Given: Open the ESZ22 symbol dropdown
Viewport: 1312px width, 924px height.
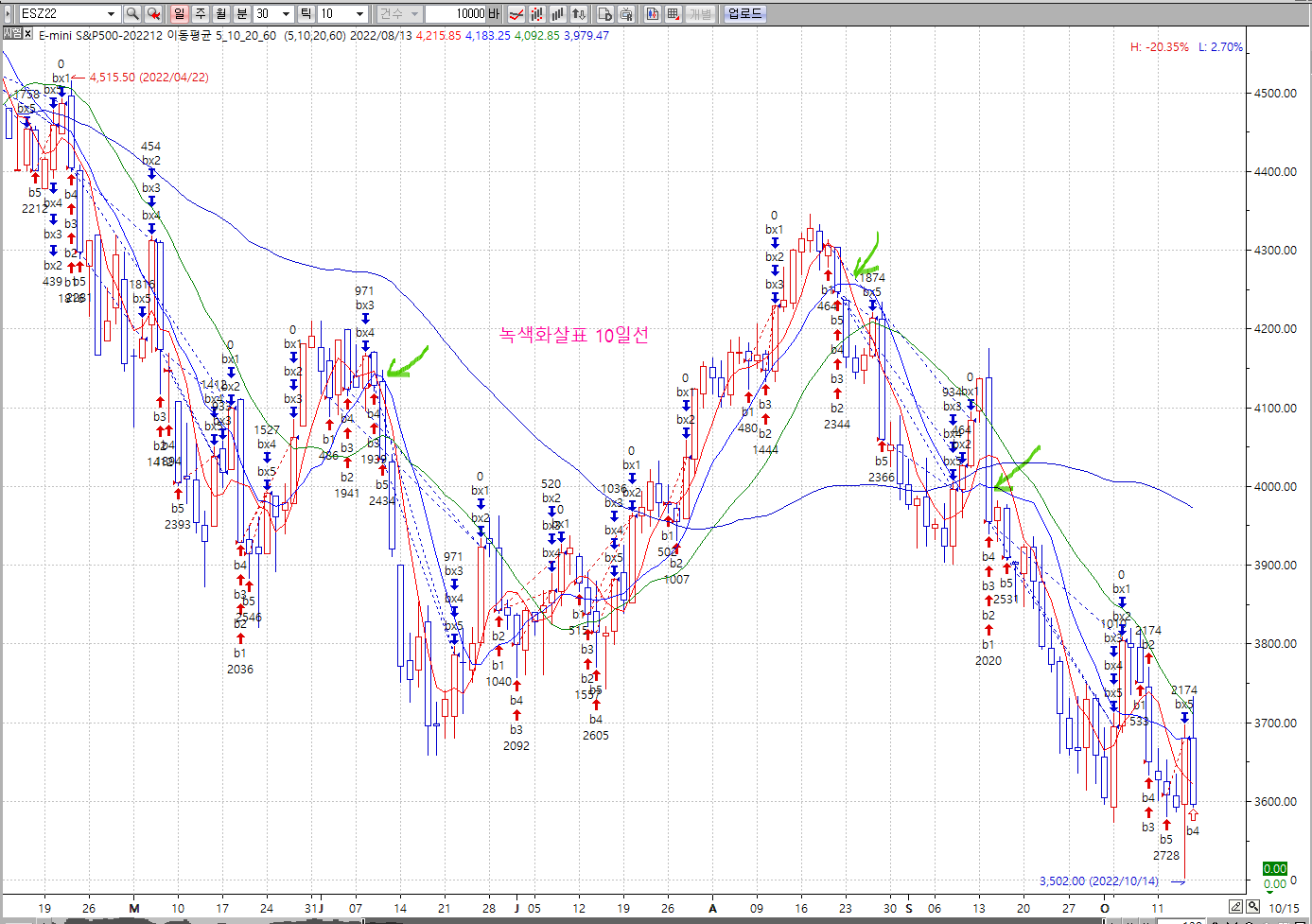Looking at the screenshot, I should pos(111,13).
